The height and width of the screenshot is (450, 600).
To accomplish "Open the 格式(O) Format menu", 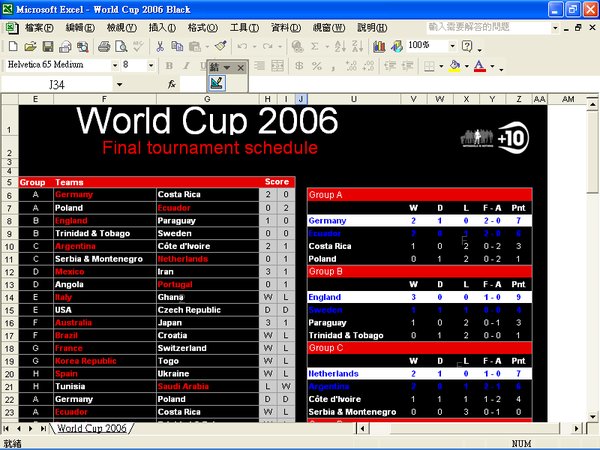I will coord(202,28).
